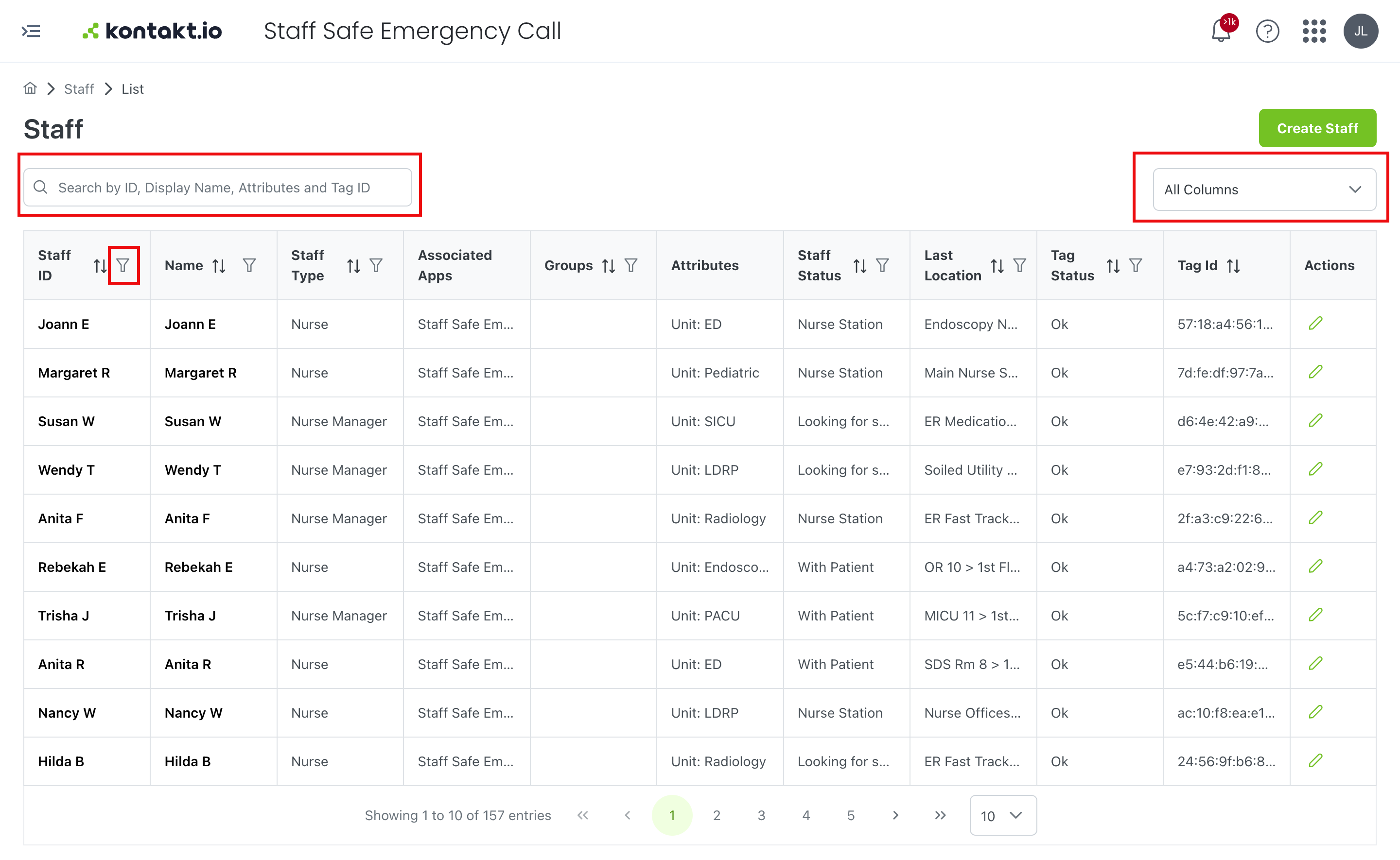This screenshot has width=1400, height=860.
Task: Edit Susan W staff row
Action: [x=1316, y=421]
